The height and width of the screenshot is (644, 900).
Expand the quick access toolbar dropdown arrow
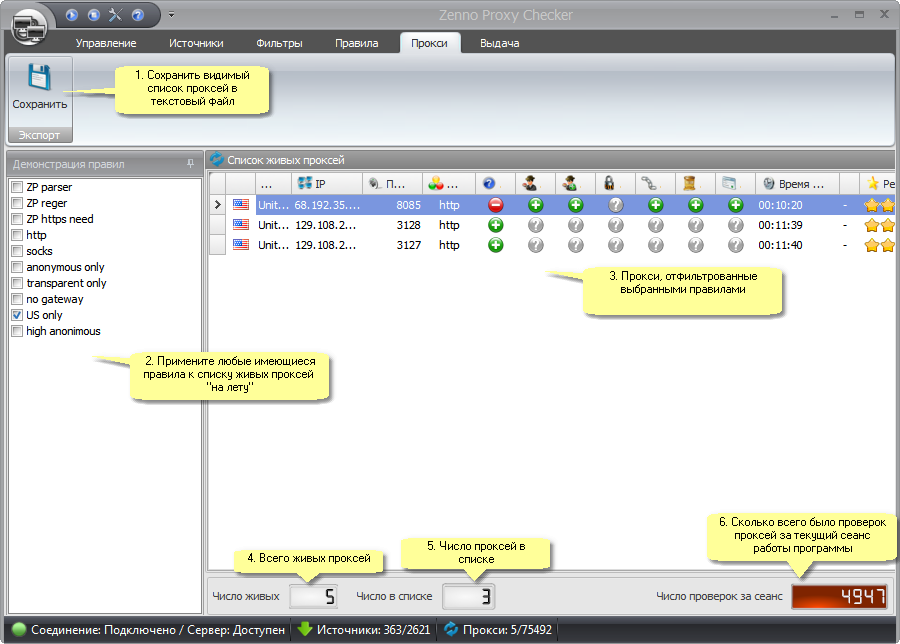coord(171,15)
